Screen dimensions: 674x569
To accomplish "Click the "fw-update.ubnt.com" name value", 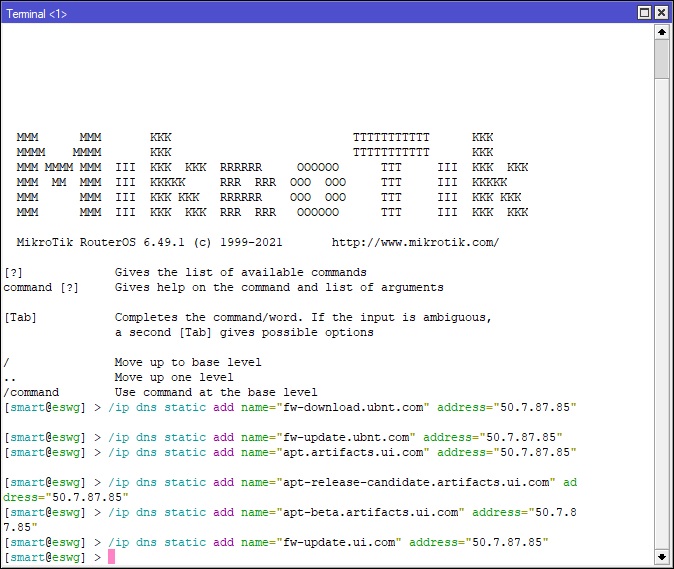I will [x=346, y=437].
